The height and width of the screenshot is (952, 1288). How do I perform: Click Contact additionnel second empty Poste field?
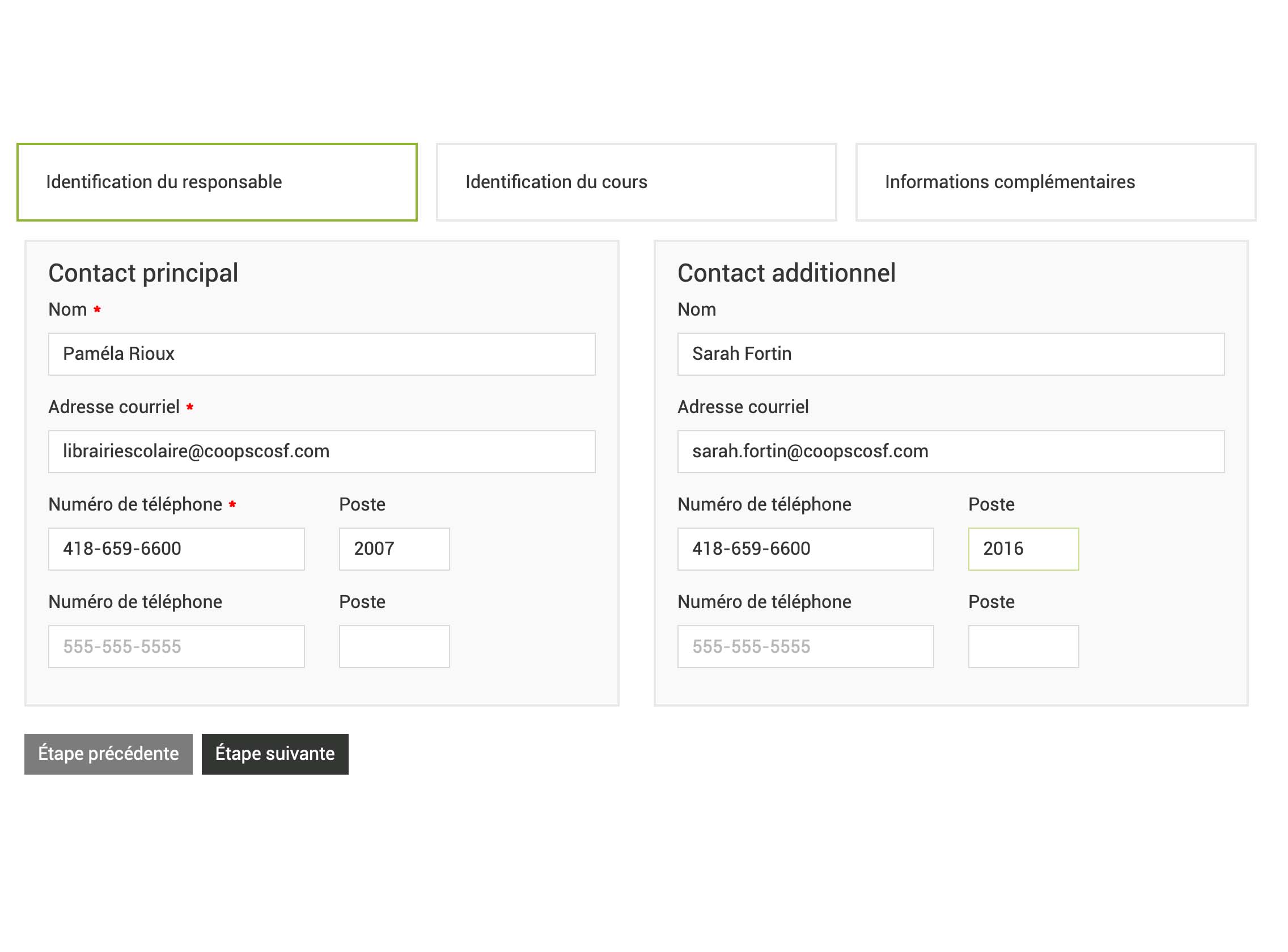(x=1023, y=647)
